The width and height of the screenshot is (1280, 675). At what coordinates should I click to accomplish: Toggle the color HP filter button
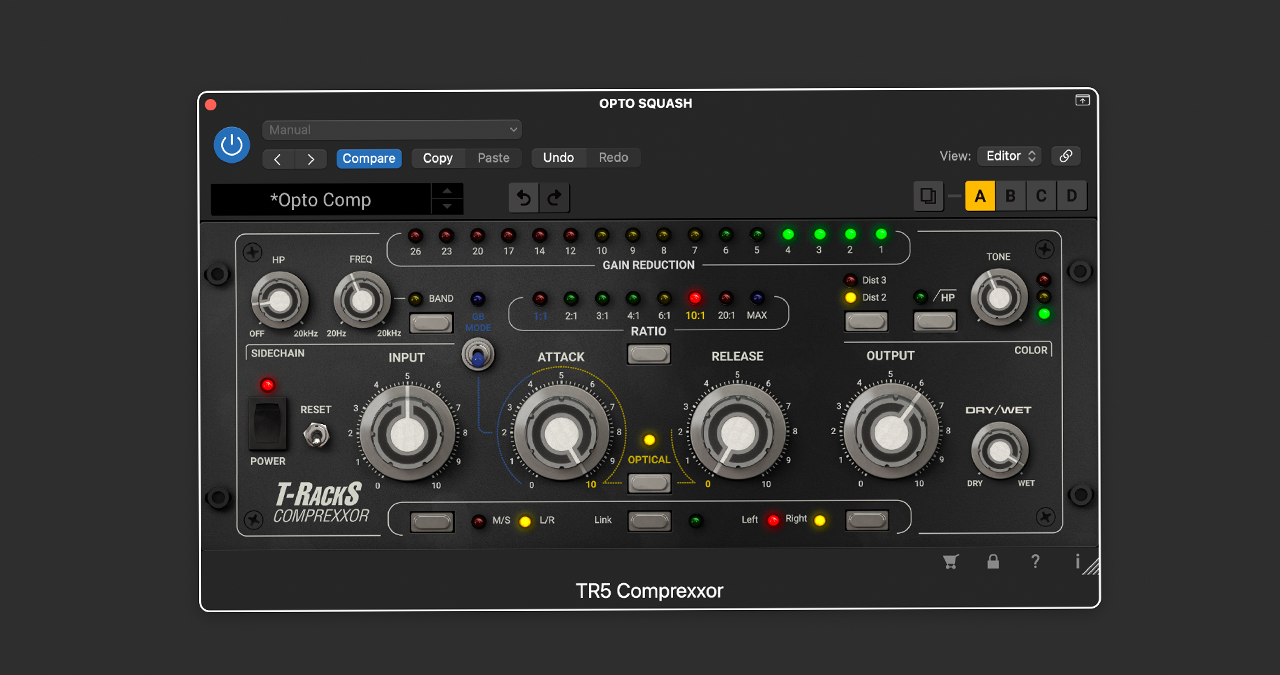point(935,321)
